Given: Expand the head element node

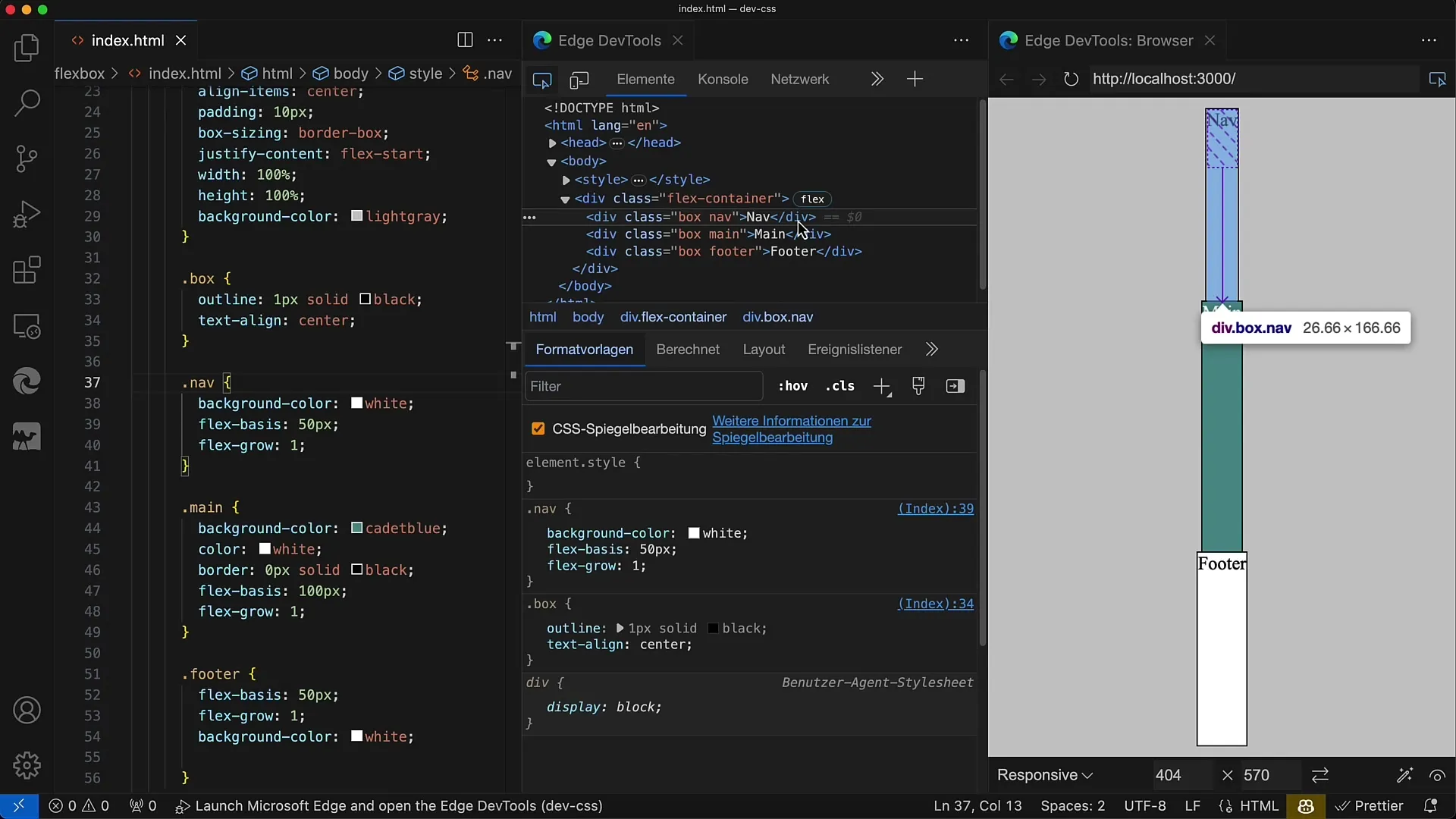Looking at the screenshot, I should pyautogui.click(x=552, y=143).
